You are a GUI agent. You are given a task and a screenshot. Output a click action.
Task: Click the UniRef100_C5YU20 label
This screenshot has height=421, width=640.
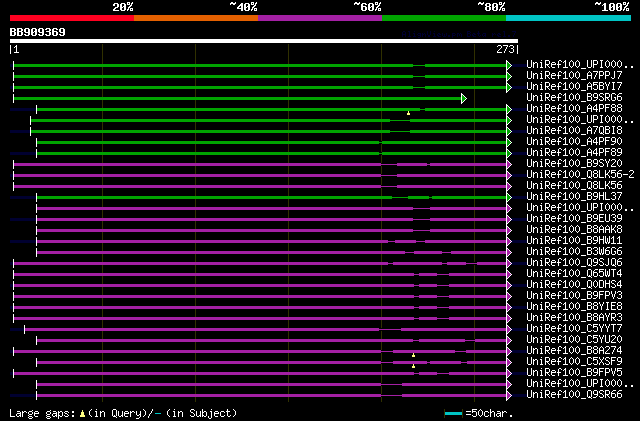click(x=574, y=340)
